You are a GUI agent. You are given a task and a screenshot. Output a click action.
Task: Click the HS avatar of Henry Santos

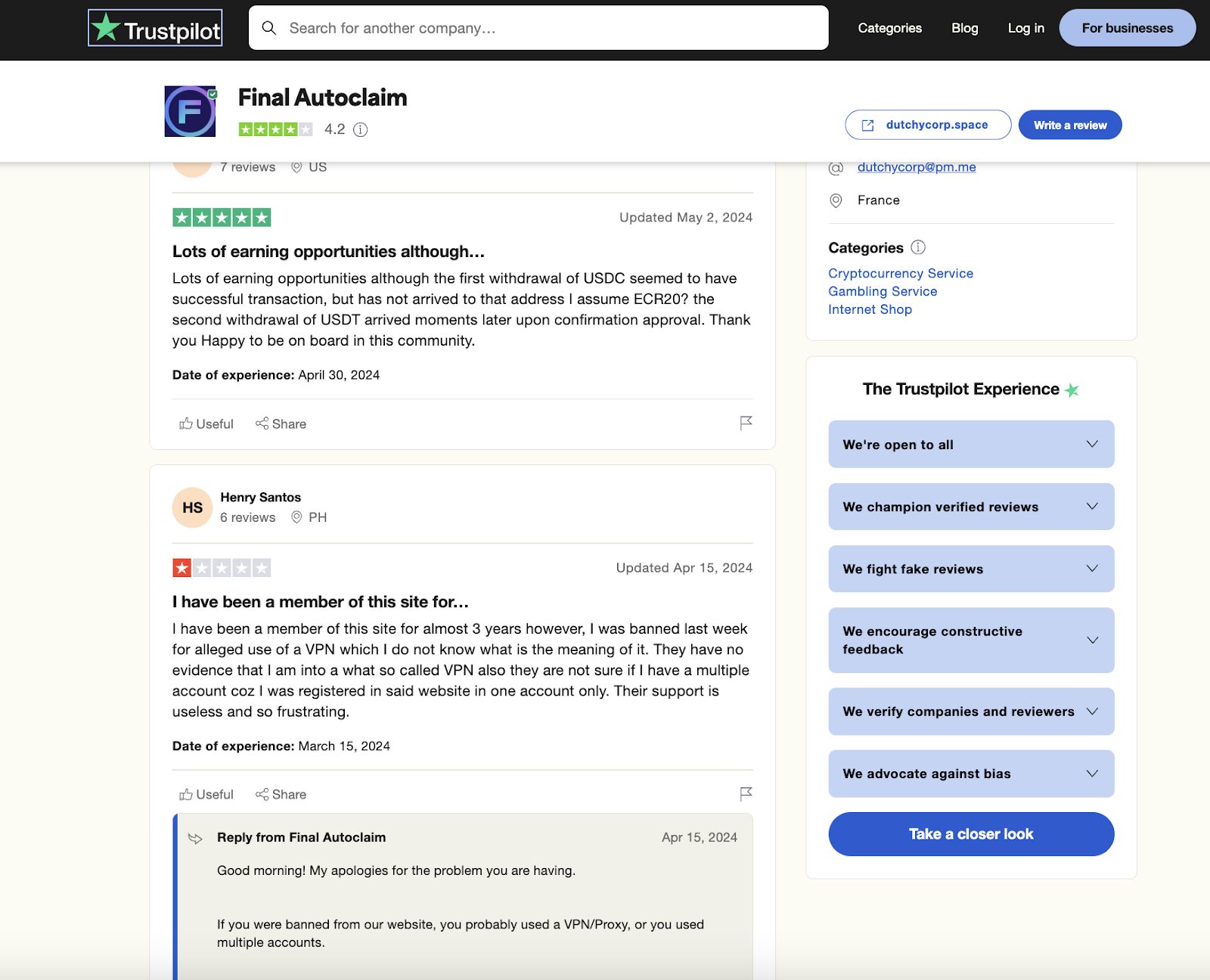192,507
